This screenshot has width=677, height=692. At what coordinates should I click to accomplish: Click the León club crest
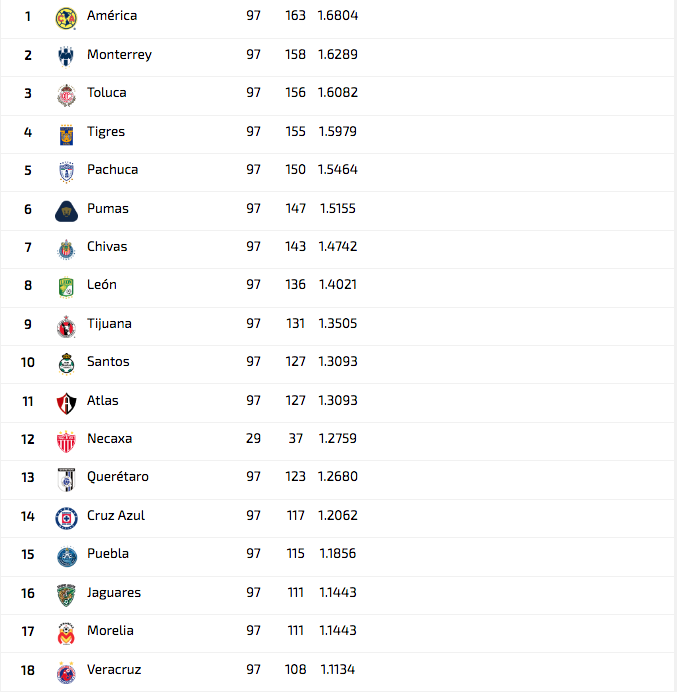coord(66,288)
